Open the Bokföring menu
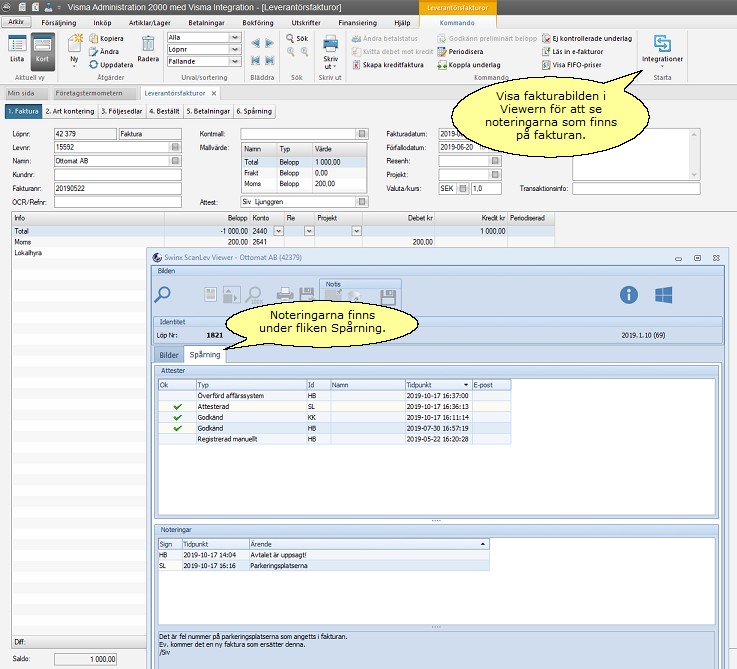The height and width of the screenshot is (669, 737). 258,23
